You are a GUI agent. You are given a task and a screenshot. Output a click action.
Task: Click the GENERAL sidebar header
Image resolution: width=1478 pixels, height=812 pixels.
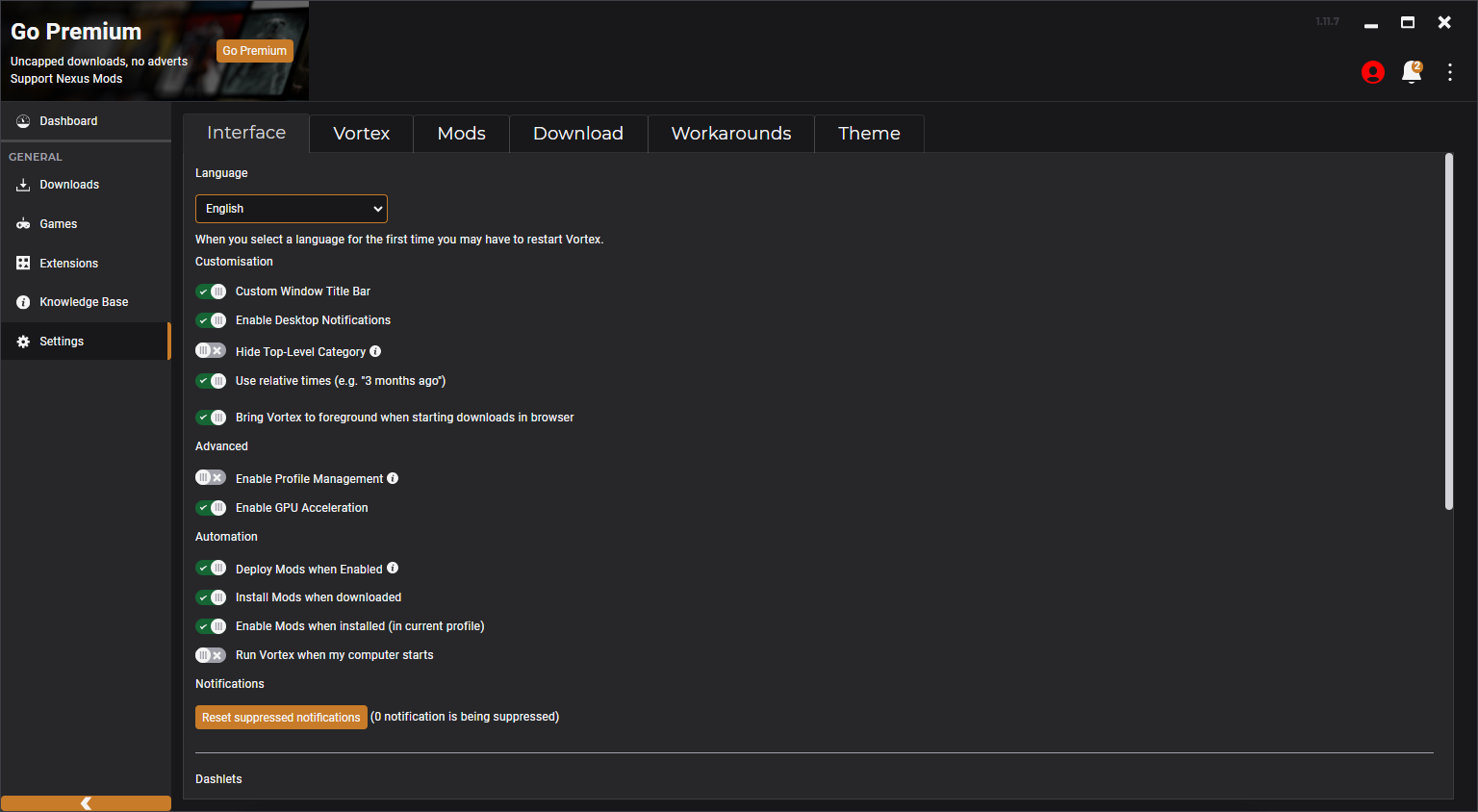36,157
